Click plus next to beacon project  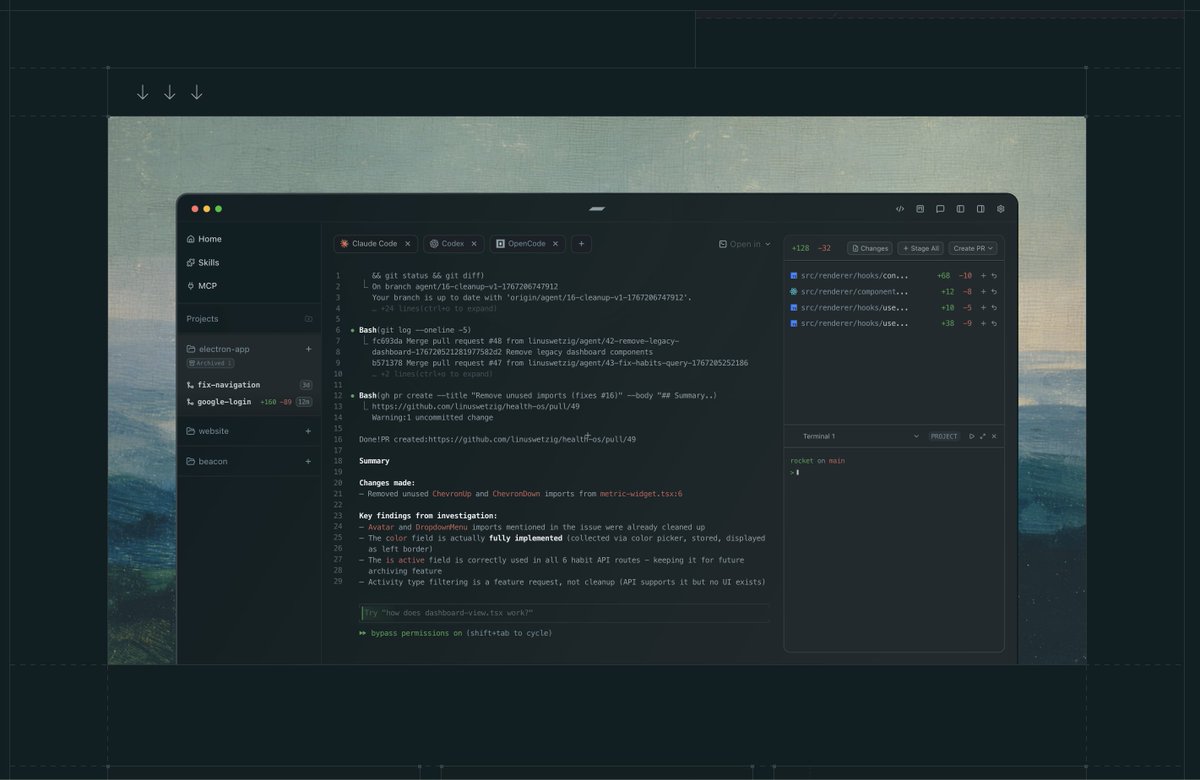(x=308, y=461)
